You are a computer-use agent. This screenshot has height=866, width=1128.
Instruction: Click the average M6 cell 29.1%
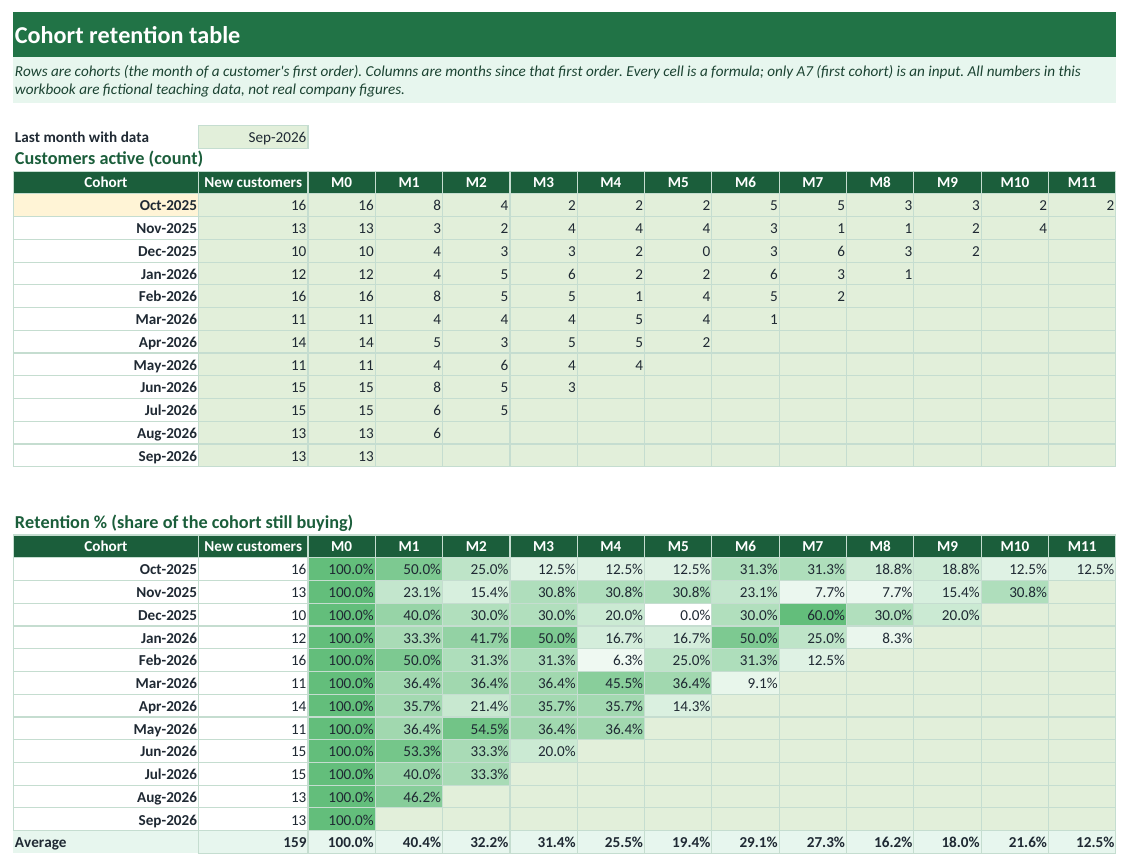tap(745, 842)
